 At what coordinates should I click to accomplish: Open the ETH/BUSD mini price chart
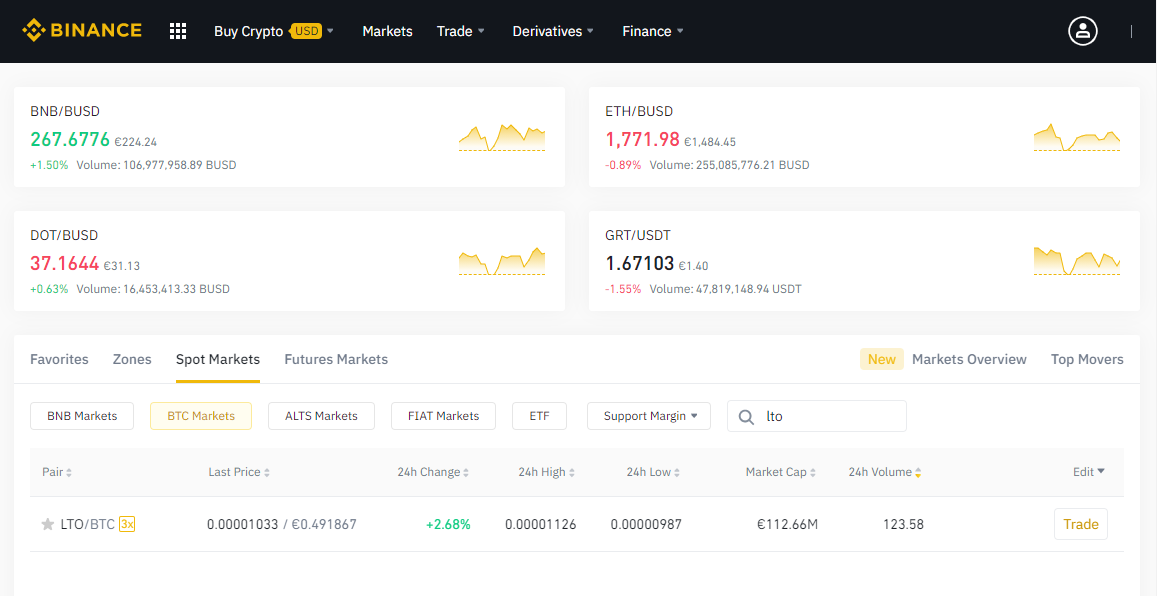(1077, 137)
